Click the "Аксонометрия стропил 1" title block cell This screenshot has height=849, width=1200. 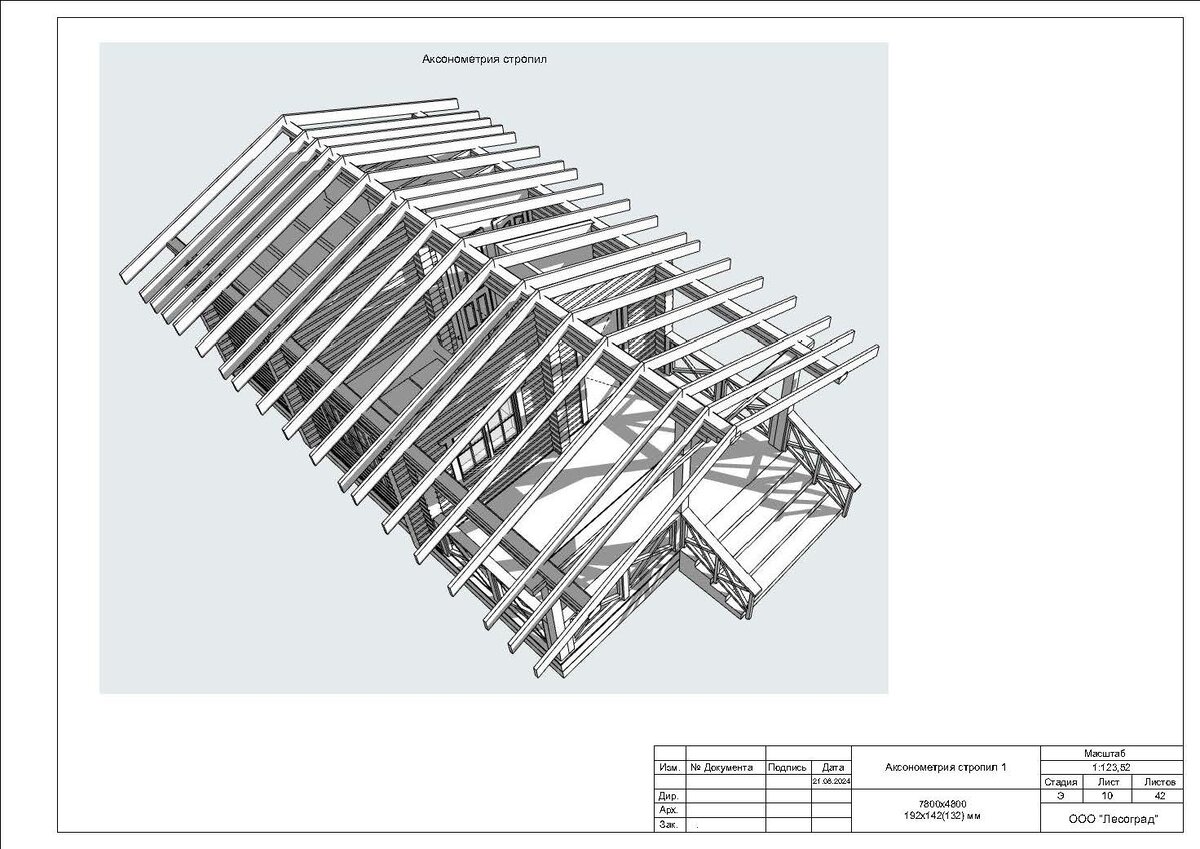click(x=946, y=768)
